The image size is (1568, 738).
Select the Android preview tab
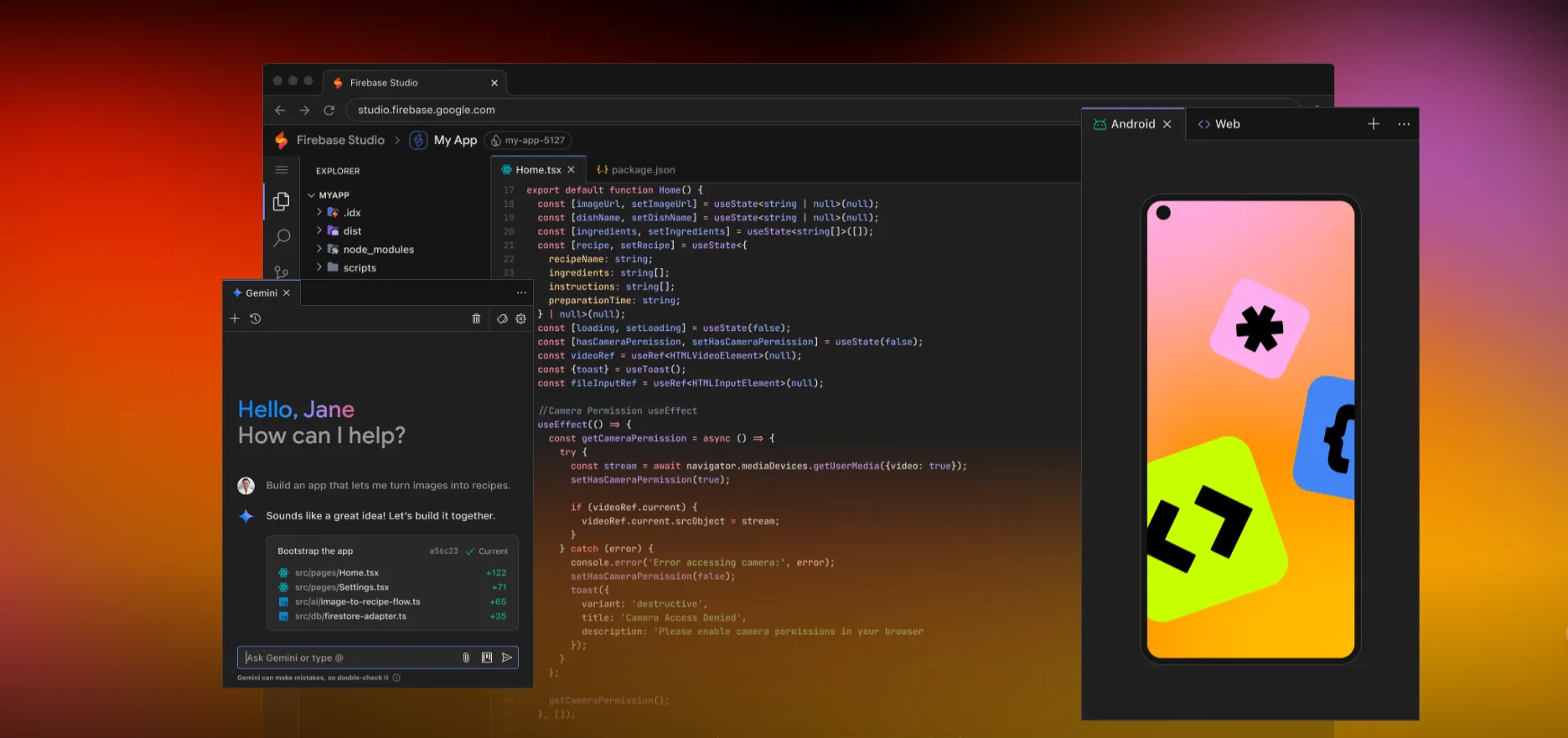tap(1132, 124)
